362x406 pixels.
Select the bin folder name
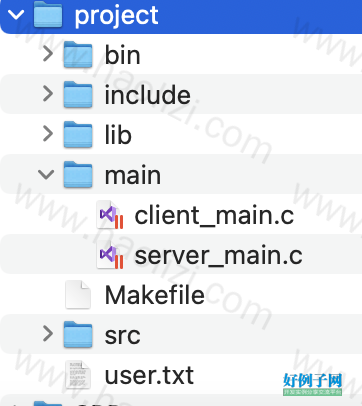coord(122,55)
